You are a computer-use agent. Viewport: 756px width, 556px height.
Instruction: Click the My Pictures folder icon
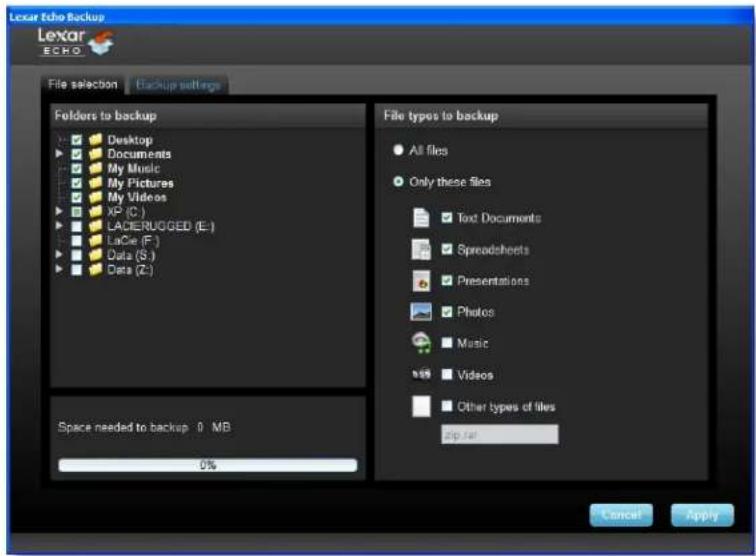pos(95,183)
